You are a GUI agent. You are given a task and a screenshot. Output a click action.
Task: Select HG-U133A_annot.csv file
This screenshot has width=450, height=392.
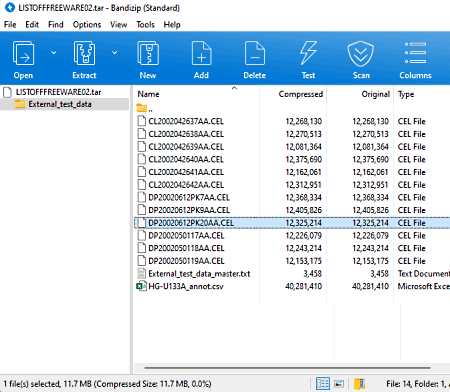tap(186, 286)
